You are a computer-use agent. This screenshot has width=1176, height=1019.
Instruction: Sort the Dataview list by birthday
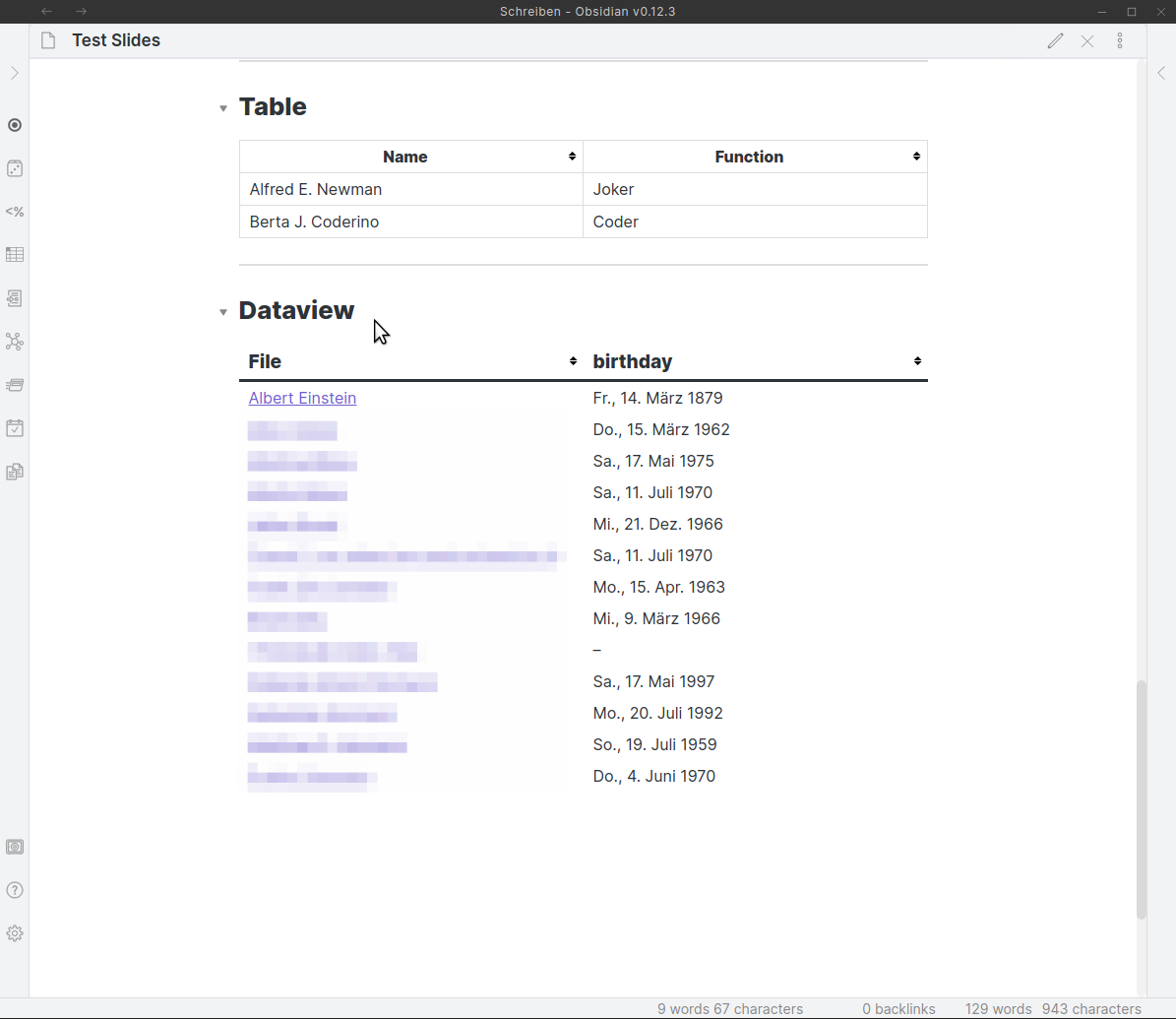[x=916, y=360]
